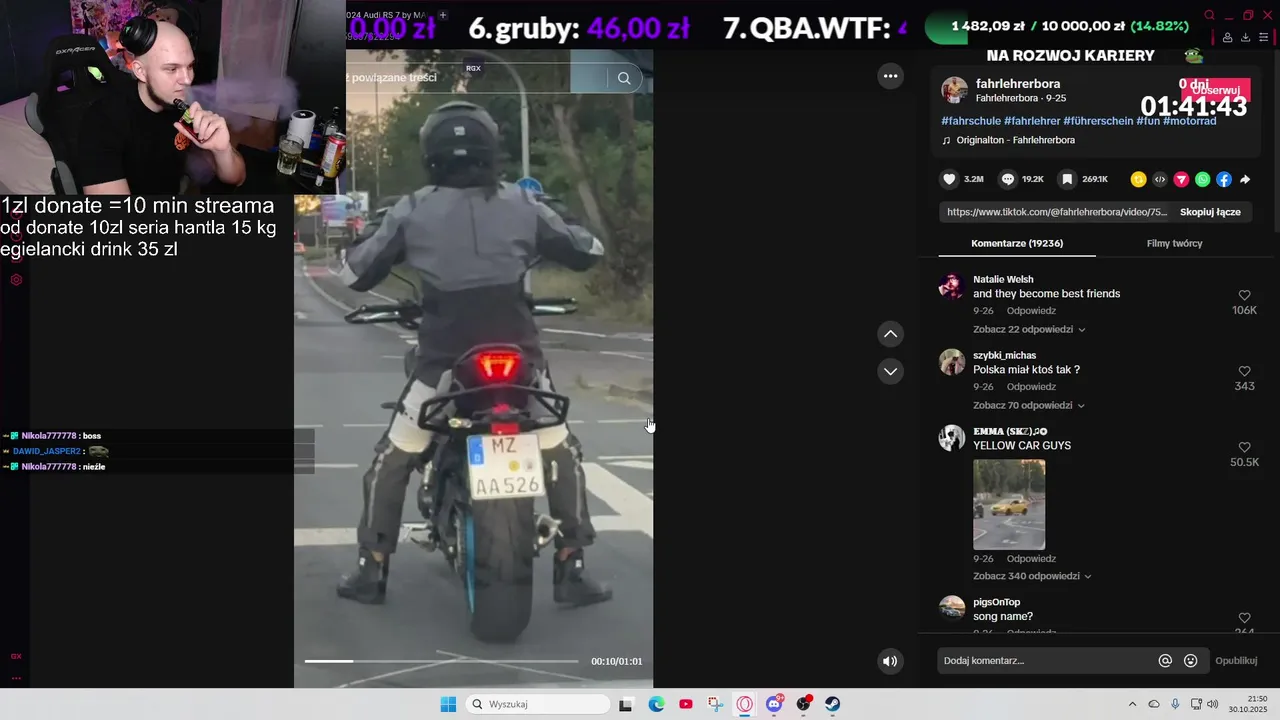
Task: Click the #führerschein hashtag
Action: (1097, 121)
